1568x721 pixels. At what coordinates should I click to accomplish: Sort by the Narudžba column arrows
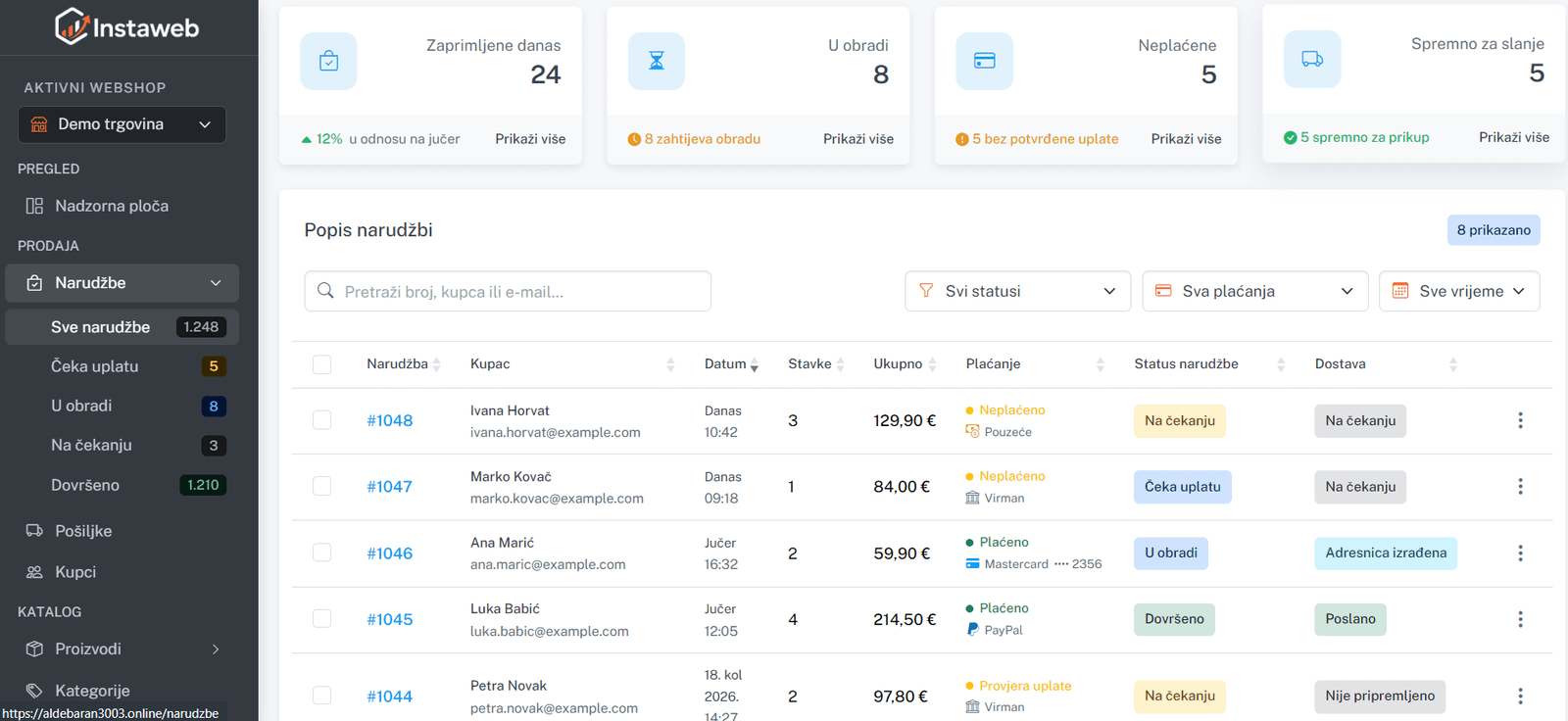pos(437,364)
